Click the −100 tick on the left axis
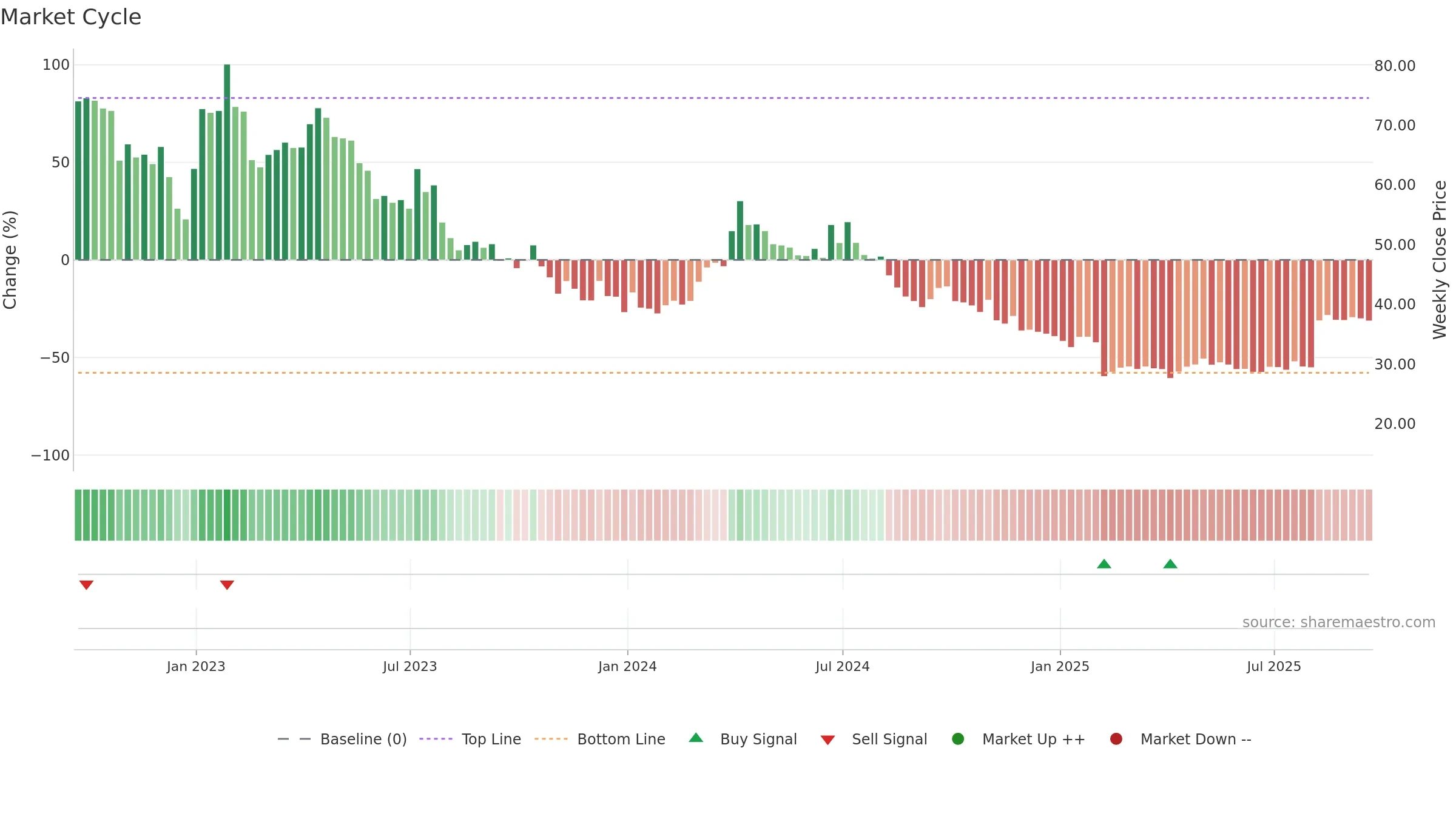The image size is (1456, 819). pyautogui.click(x=50, y=456)
